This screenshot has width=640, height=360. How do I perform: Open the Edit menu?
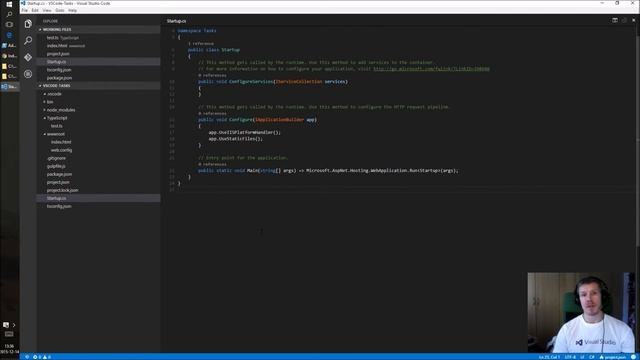click(x=35, y=10)
